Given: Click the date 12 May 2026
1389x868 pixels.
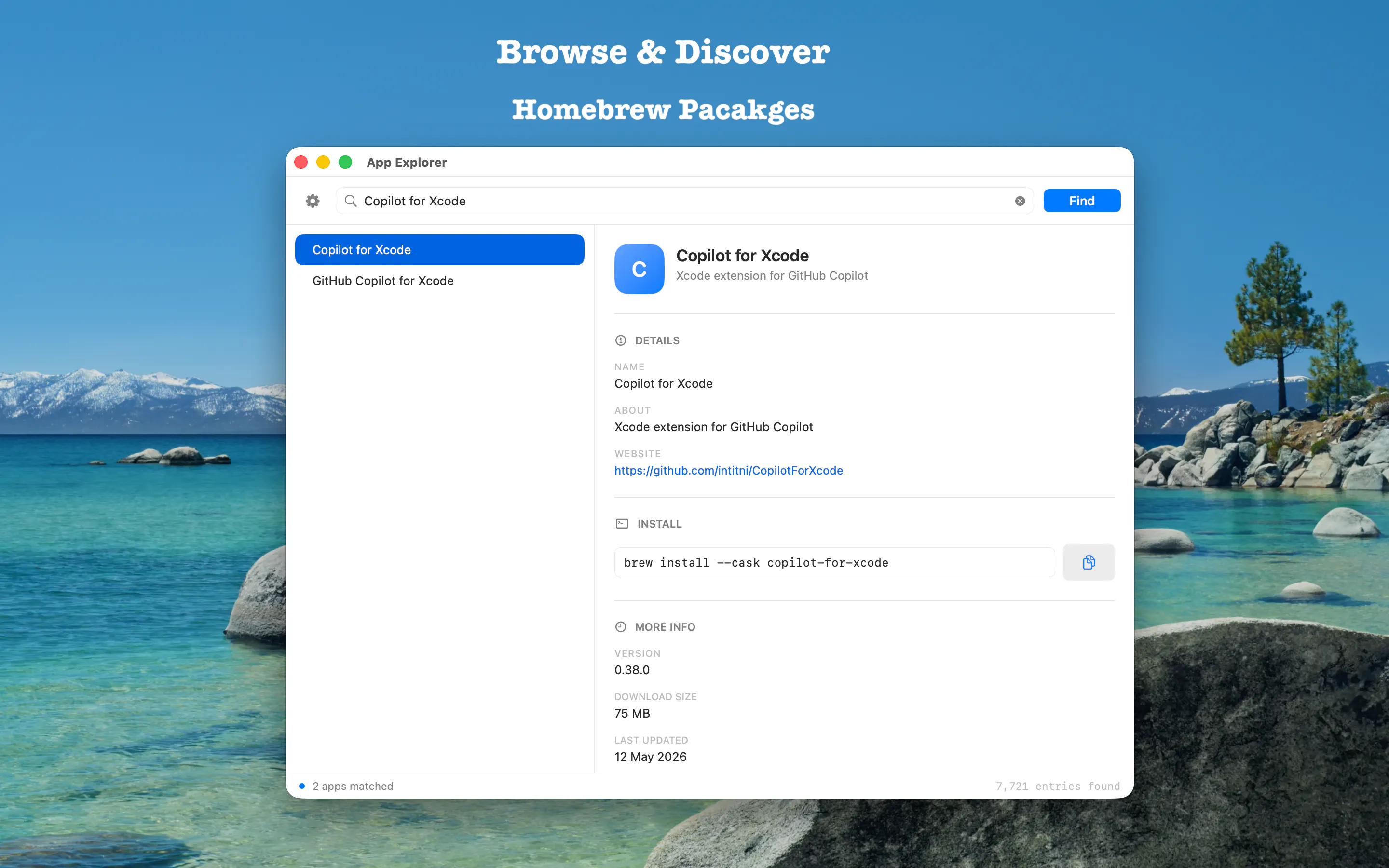Looking at the screenshot, I should pos(650,757).
